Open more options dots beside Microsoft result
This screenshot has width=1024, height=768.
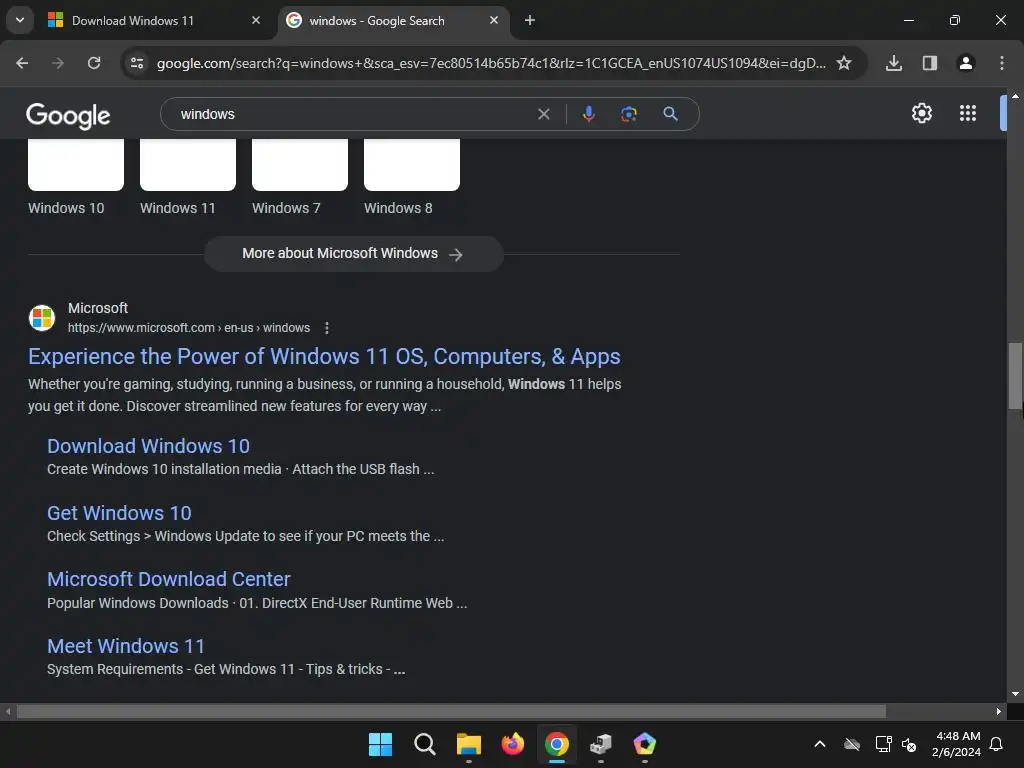[x=327, y=328]
